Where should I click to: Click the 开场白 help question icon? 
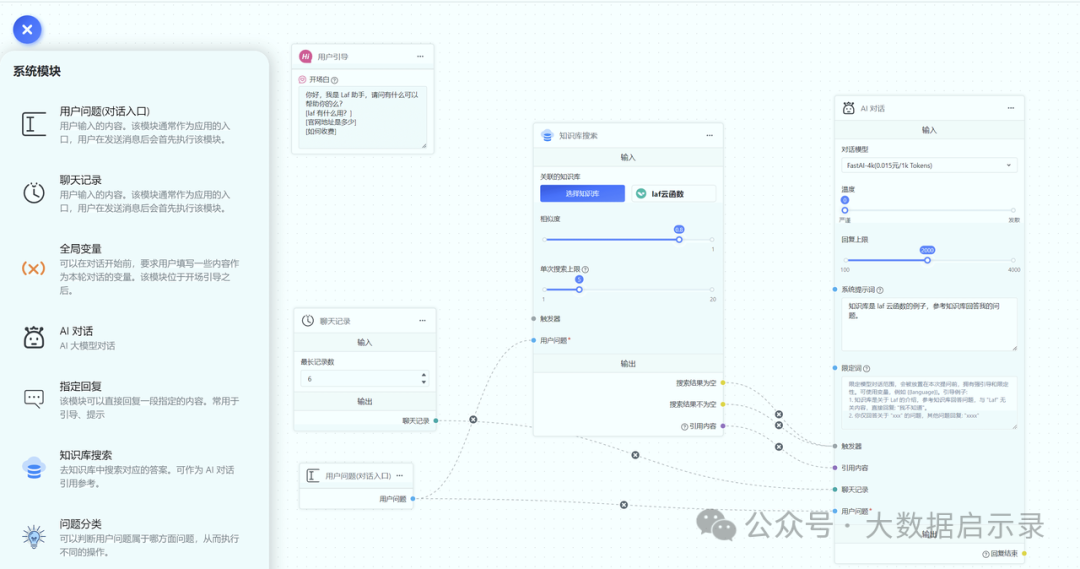(x=335, y=80)
